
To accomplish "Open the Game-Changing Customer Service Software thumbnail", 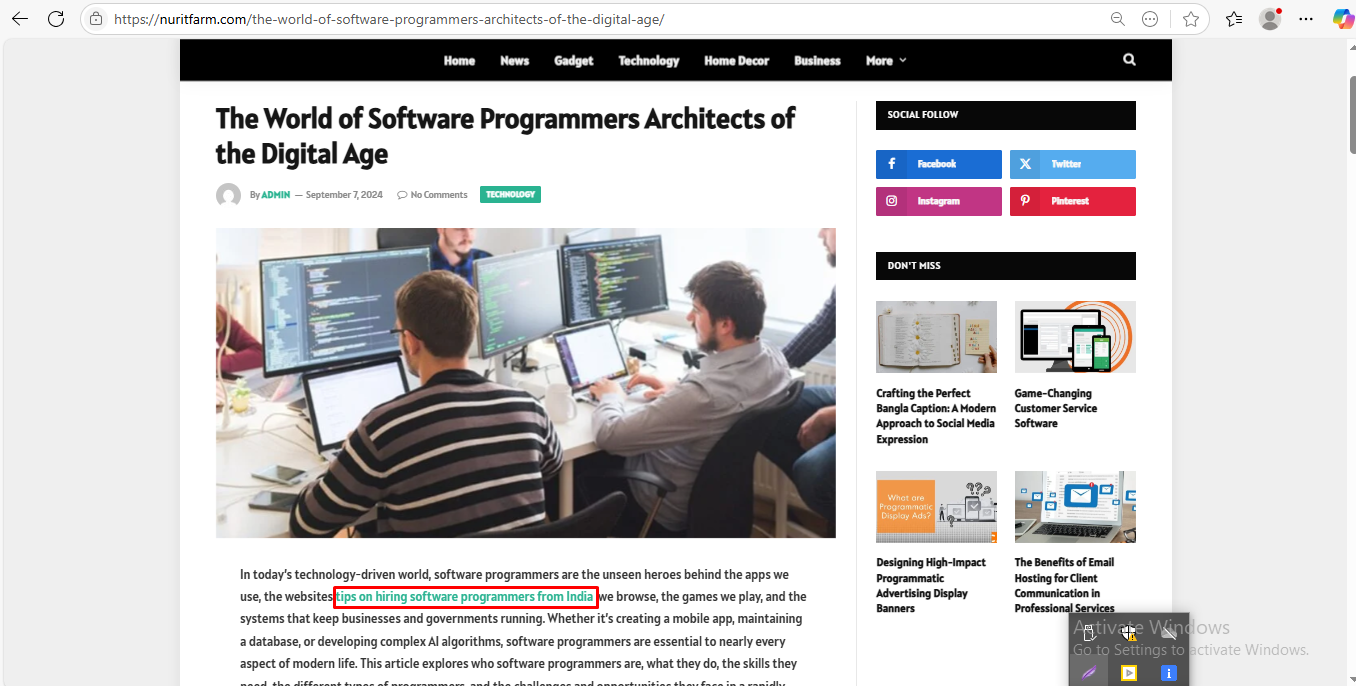I will (1075, 336).
